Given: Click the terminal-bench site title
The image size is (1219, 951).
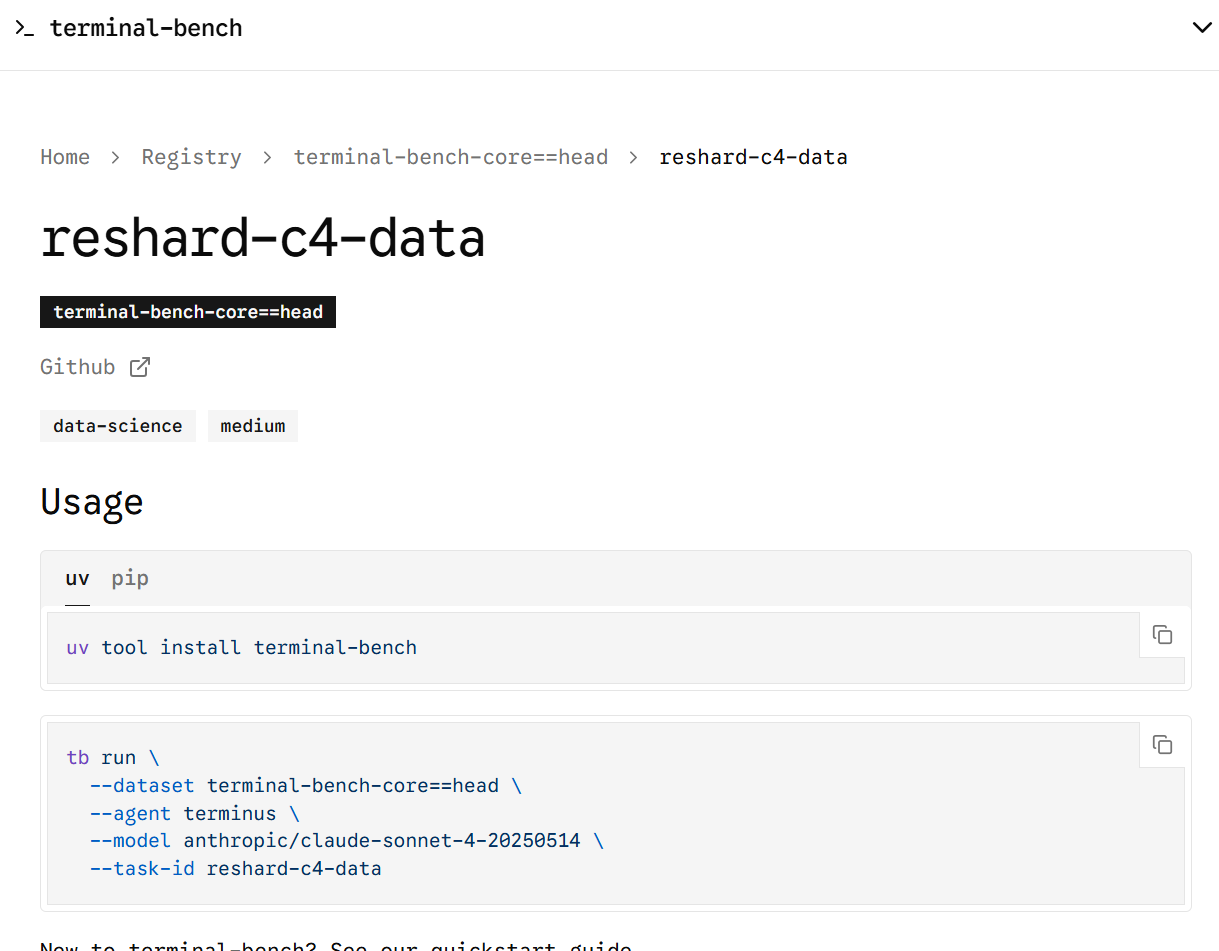Looking at the screenshot, I should click(146, 28).
